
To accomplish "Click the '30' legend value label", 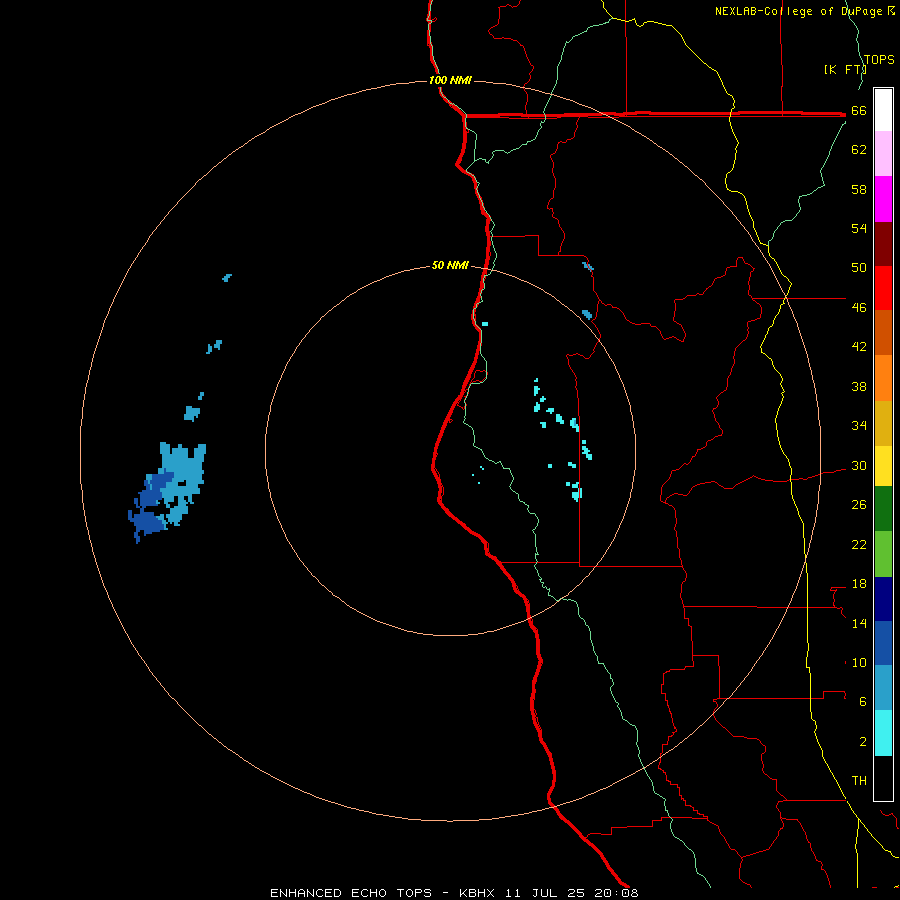I will pyautogui.click(x=859, y=465).
